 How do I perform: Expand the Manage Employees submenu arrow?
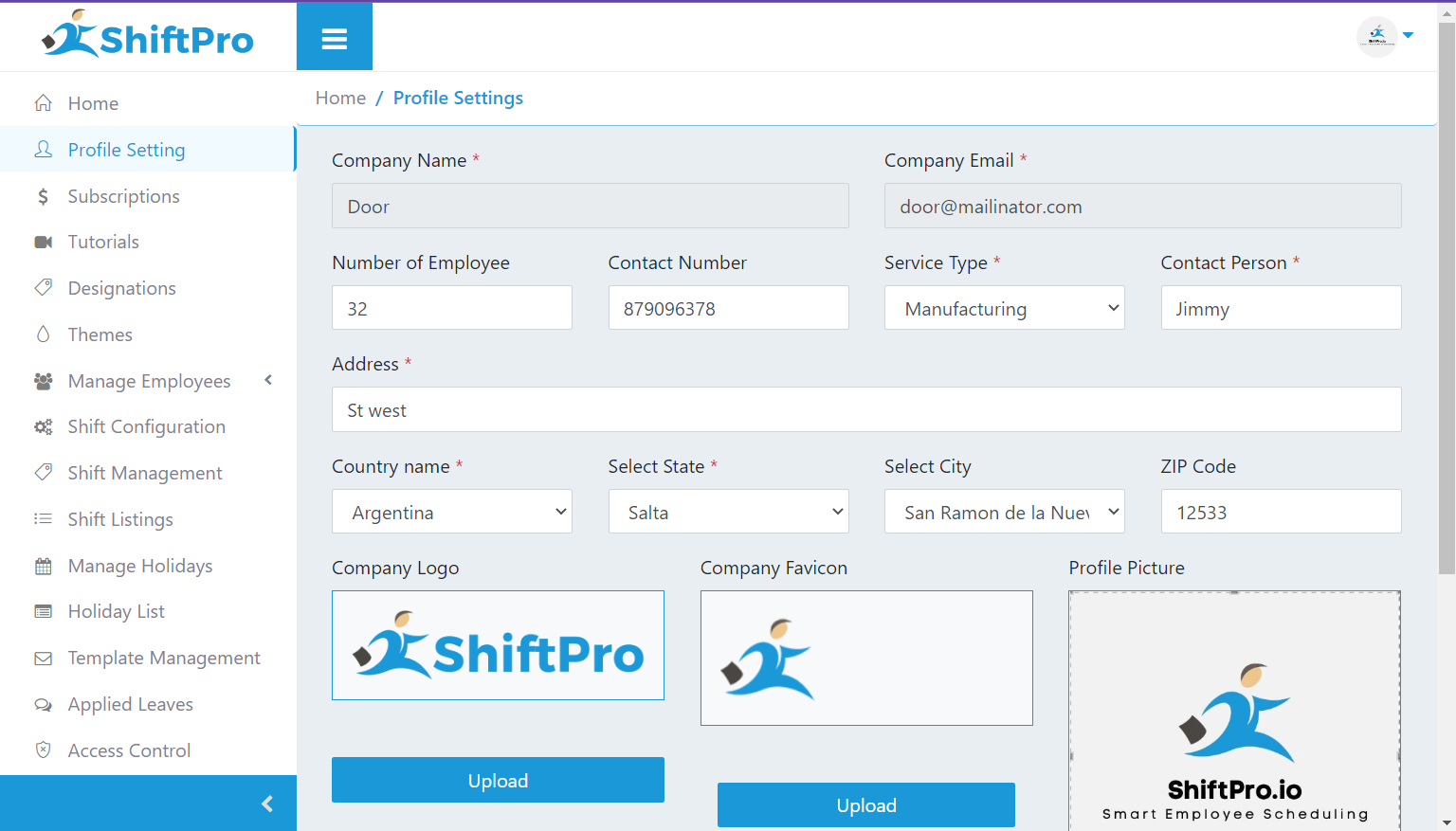click(x=268, y=380)
